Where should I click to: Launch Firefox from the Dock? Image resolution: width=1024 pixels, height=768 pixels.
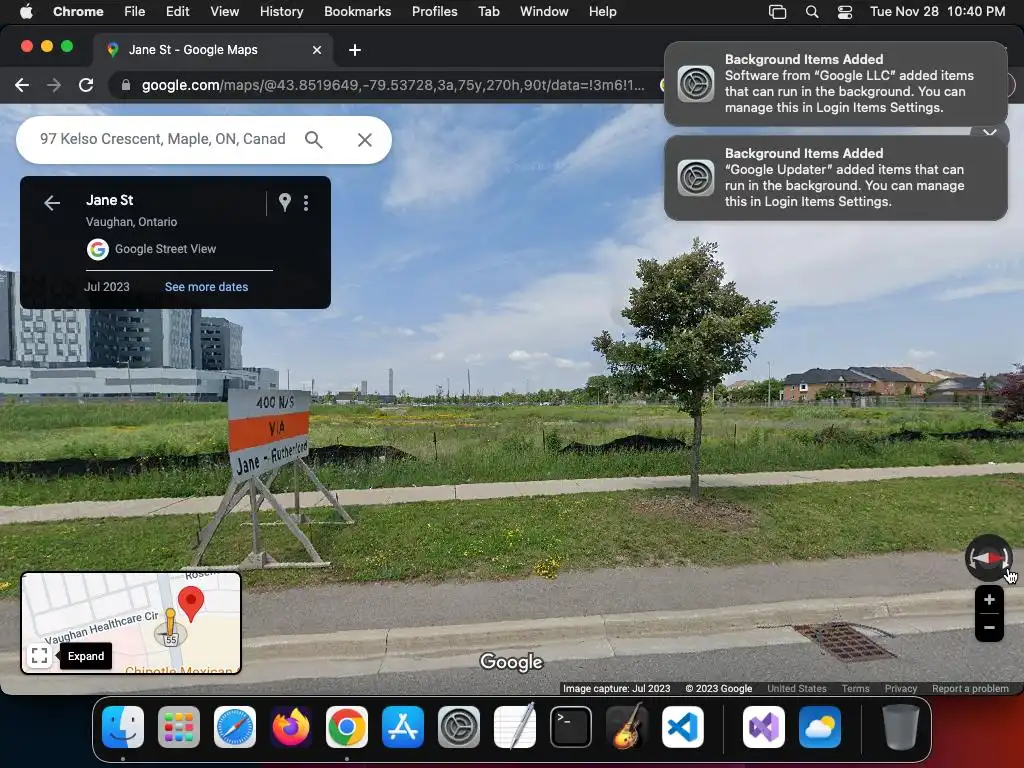tap(291, 727)
